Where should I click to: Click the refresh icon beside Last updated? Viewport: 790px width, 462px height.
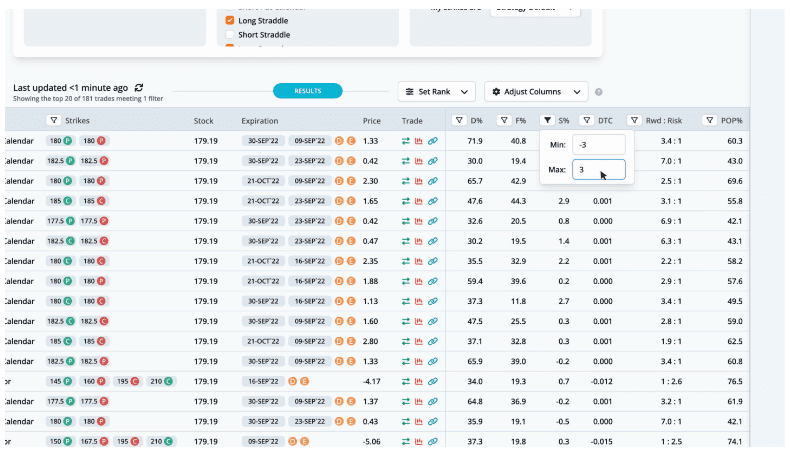[x=139, y=88]
